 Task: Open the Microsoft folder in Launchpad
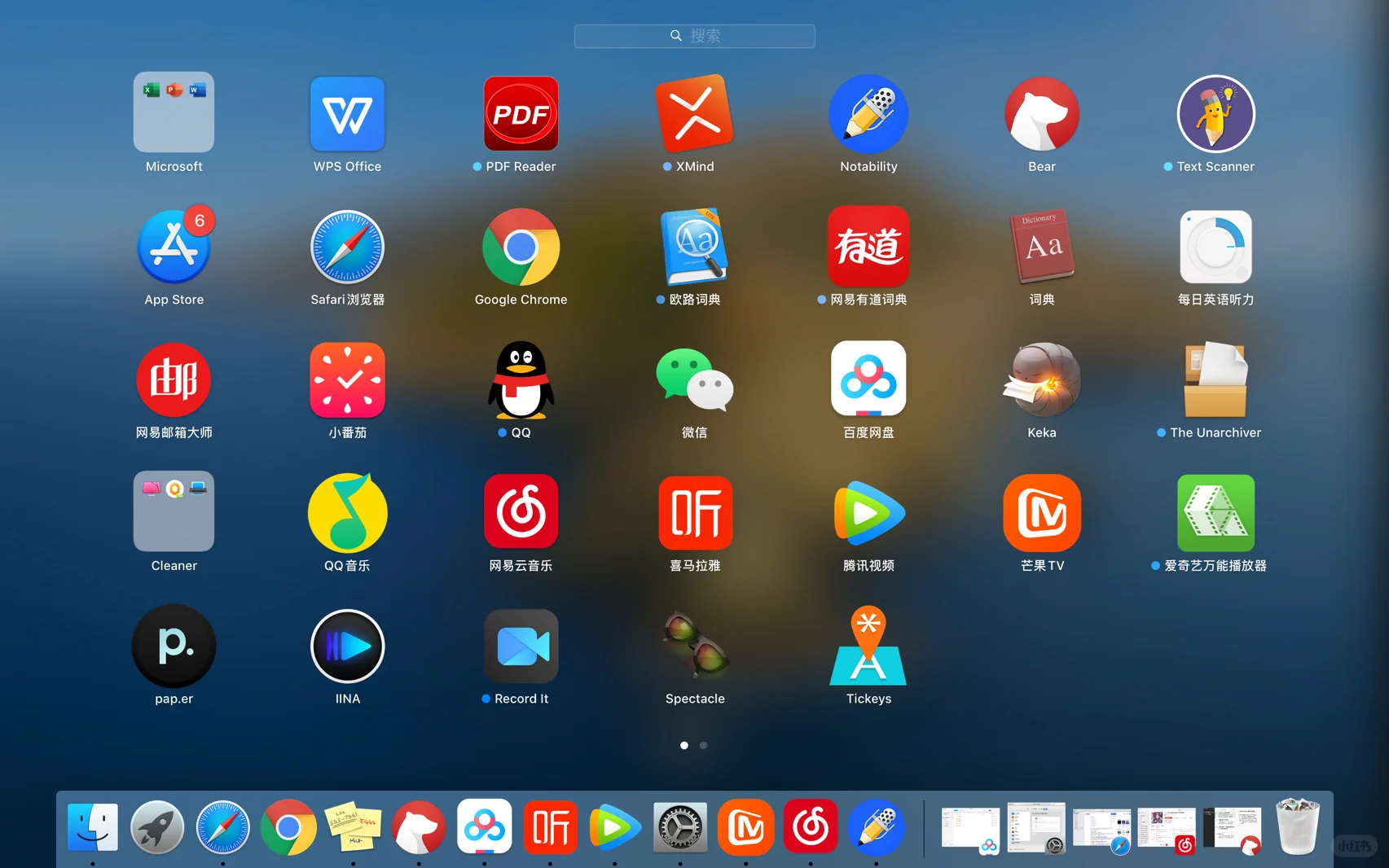(174, 112)
